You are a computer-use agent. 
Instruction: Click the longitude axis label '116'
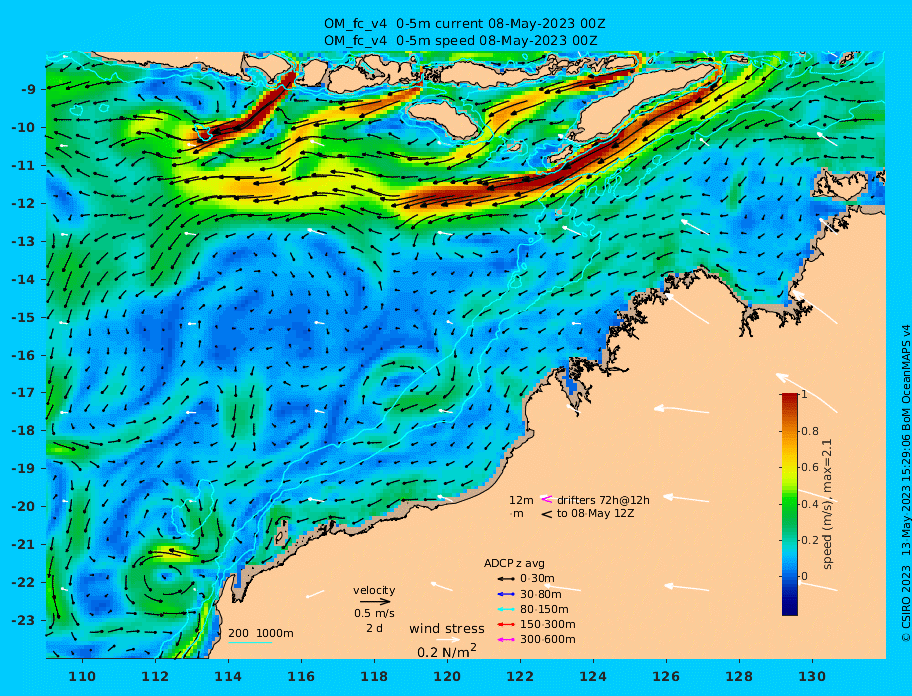(x=301, y=676)
